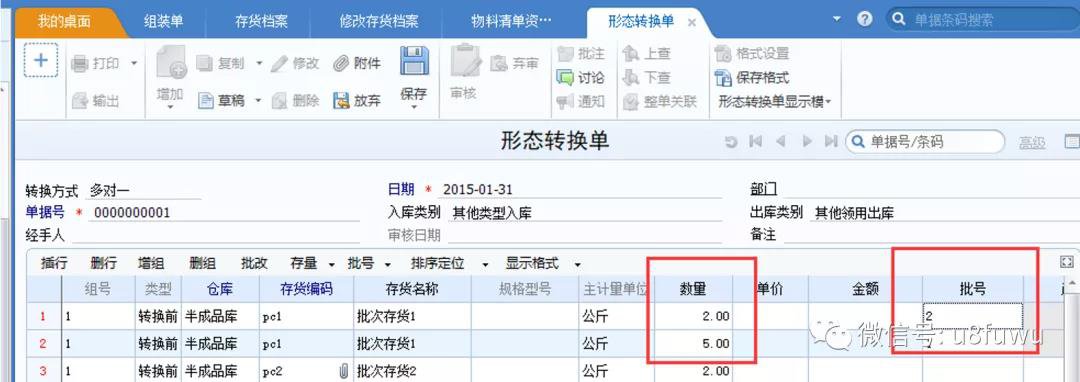
Task: Click 增组 add group button
Action: pos(151,264)
